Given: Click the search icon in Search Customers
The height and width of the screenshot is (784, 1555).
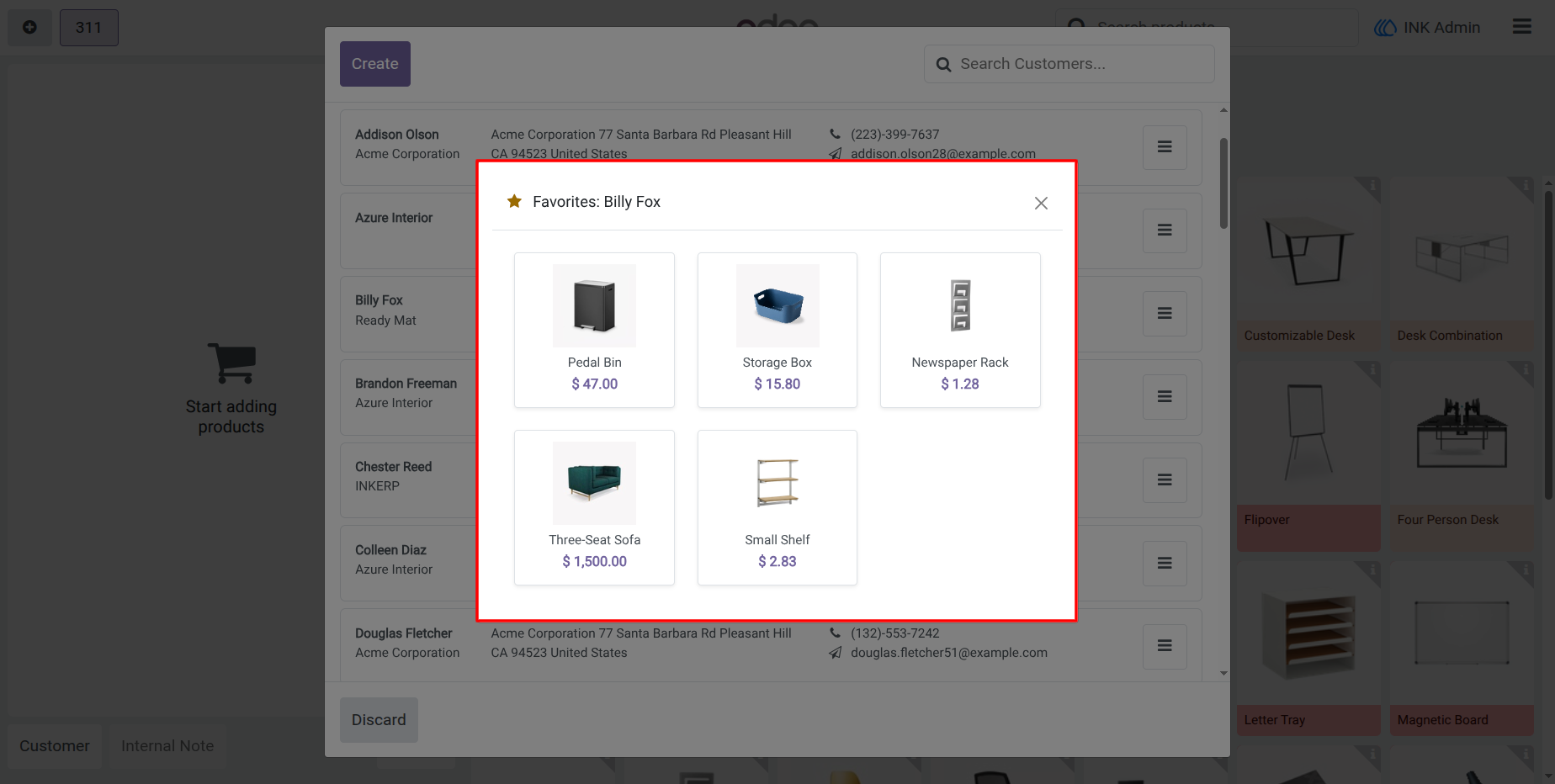Looking at the screenshot, I should coord(944,65).
